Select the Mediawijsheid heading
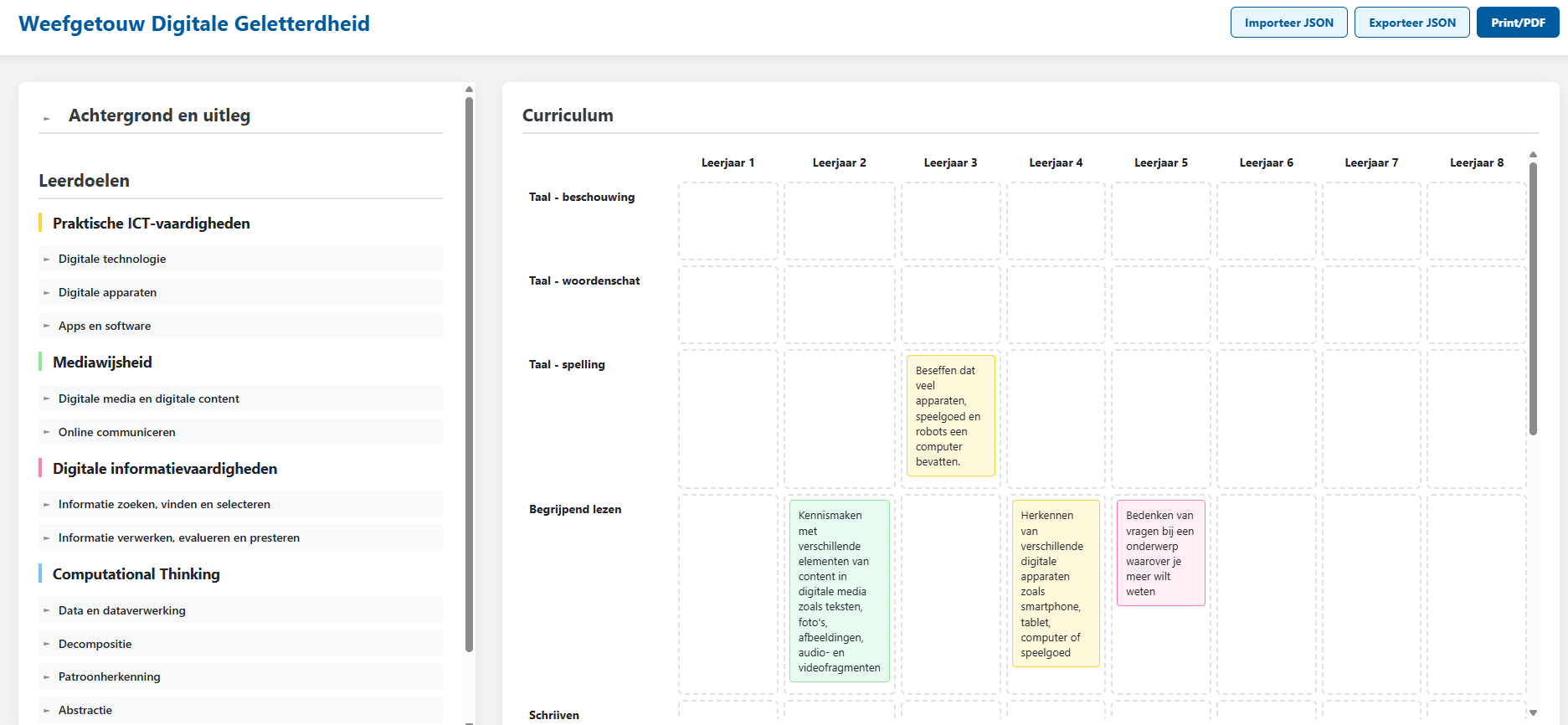The image size is (1568, 725). 102,362
